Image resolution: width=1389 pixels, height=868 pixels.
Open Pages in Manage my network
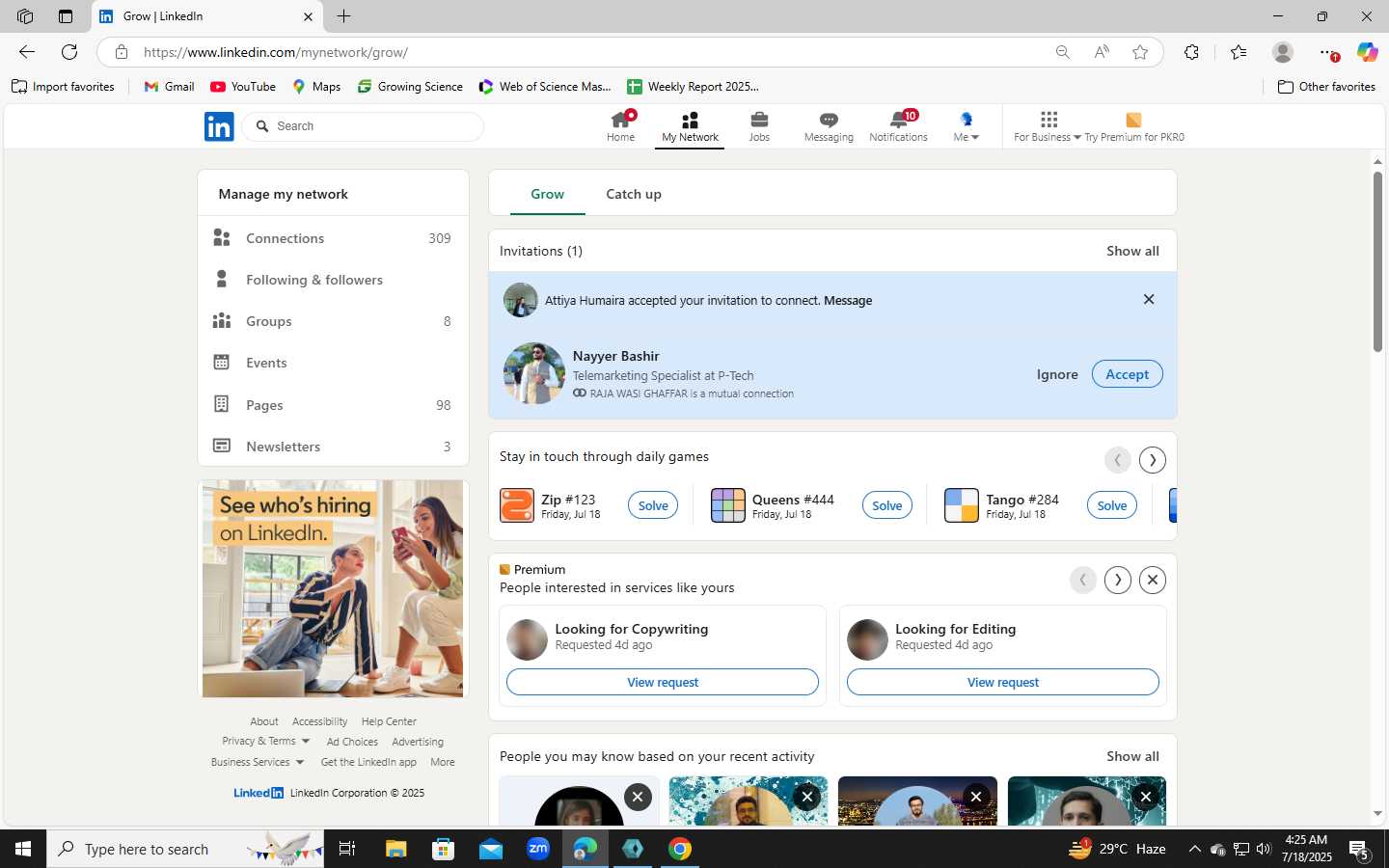[x=333, y=405]
